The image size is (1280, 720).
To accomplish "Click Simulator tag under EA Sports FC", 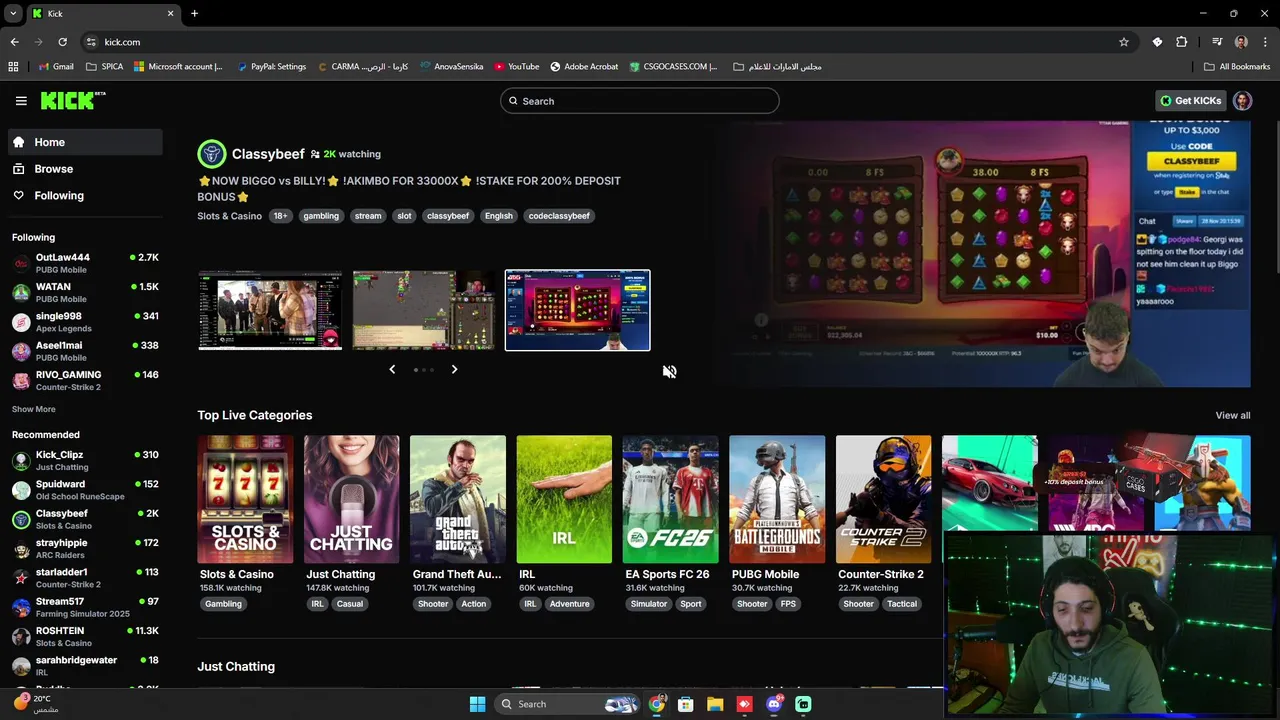I will 648,604.
